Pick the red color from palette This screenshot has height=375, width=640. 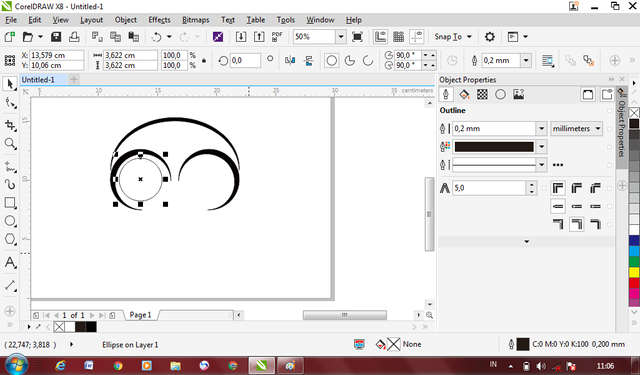pyautogui.click(x=634, y=283)
